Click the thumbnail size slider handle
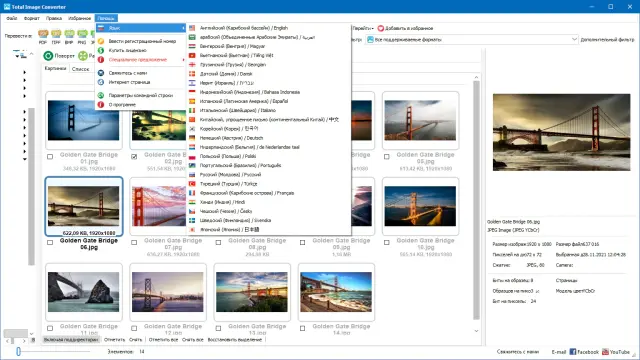This screenshot has height=360, width=640. pos(18,351)
